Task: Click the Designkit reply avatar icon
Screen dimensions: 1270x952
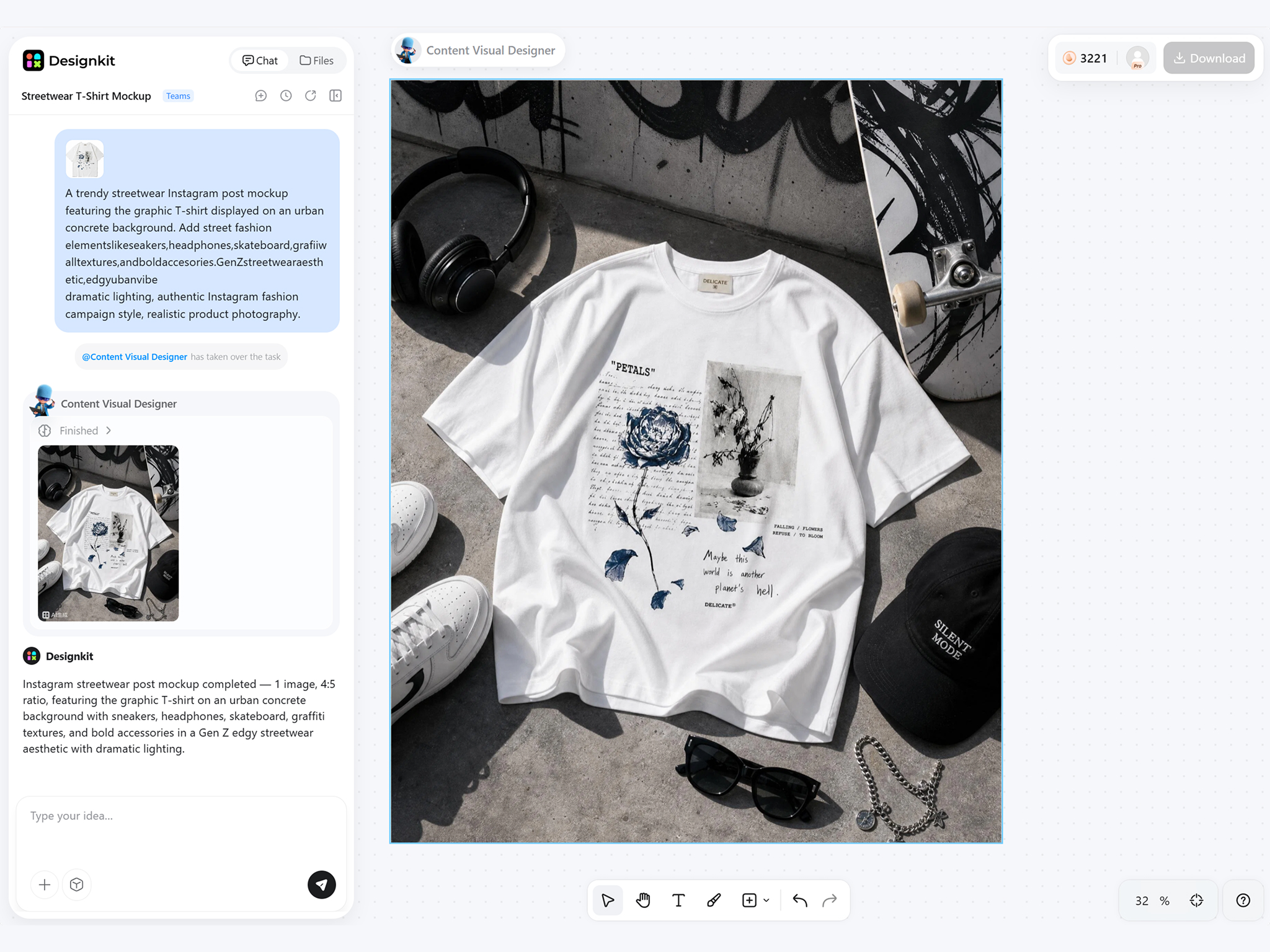Action: pos(32,656)
